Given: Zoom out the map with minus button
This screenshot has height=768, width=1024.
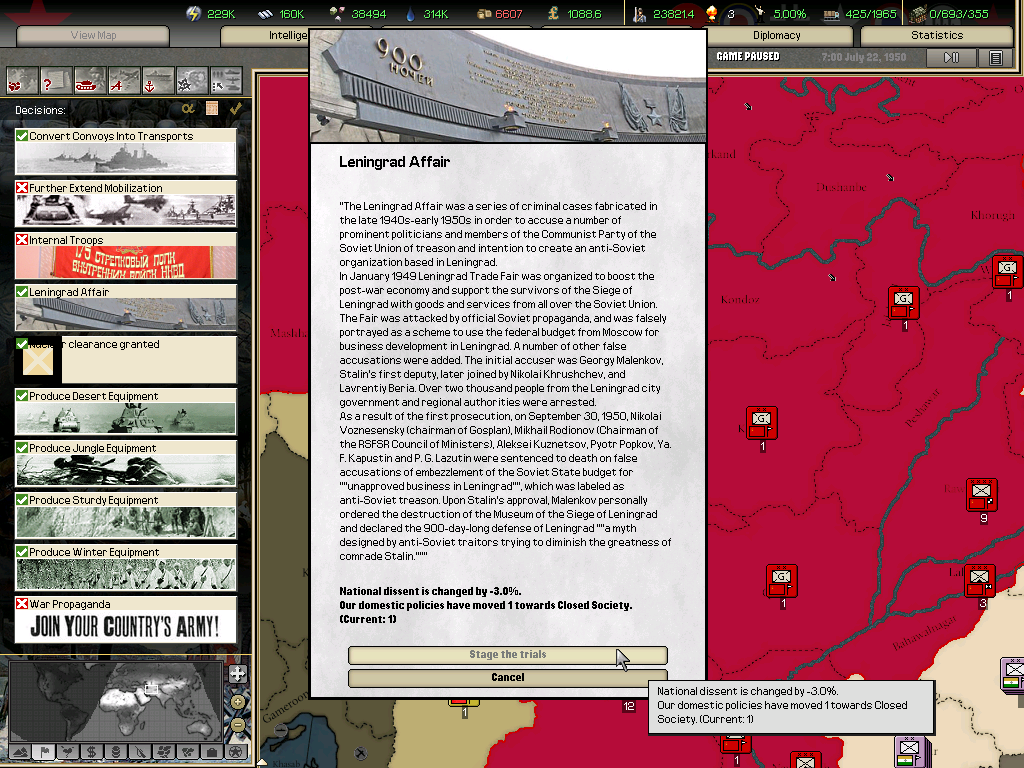Looking at the screenshot, I should pyautogui.click(x=237, y=724).
